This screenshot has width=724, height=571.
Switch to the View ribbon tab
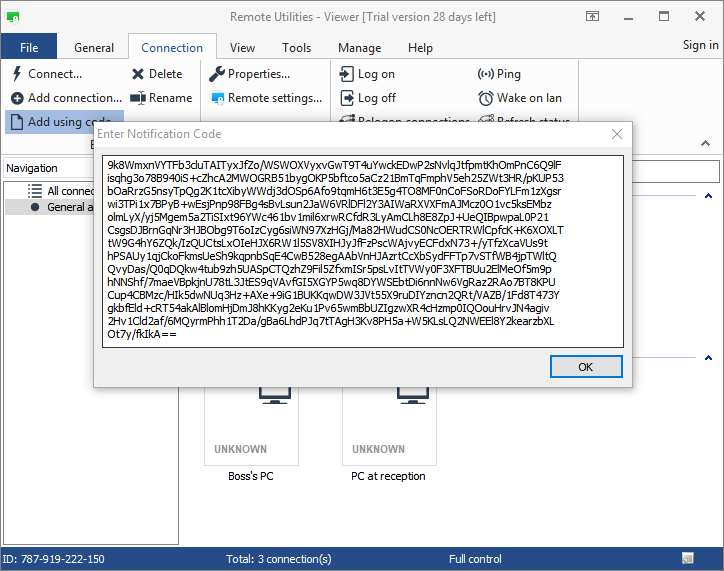point(242,47)
